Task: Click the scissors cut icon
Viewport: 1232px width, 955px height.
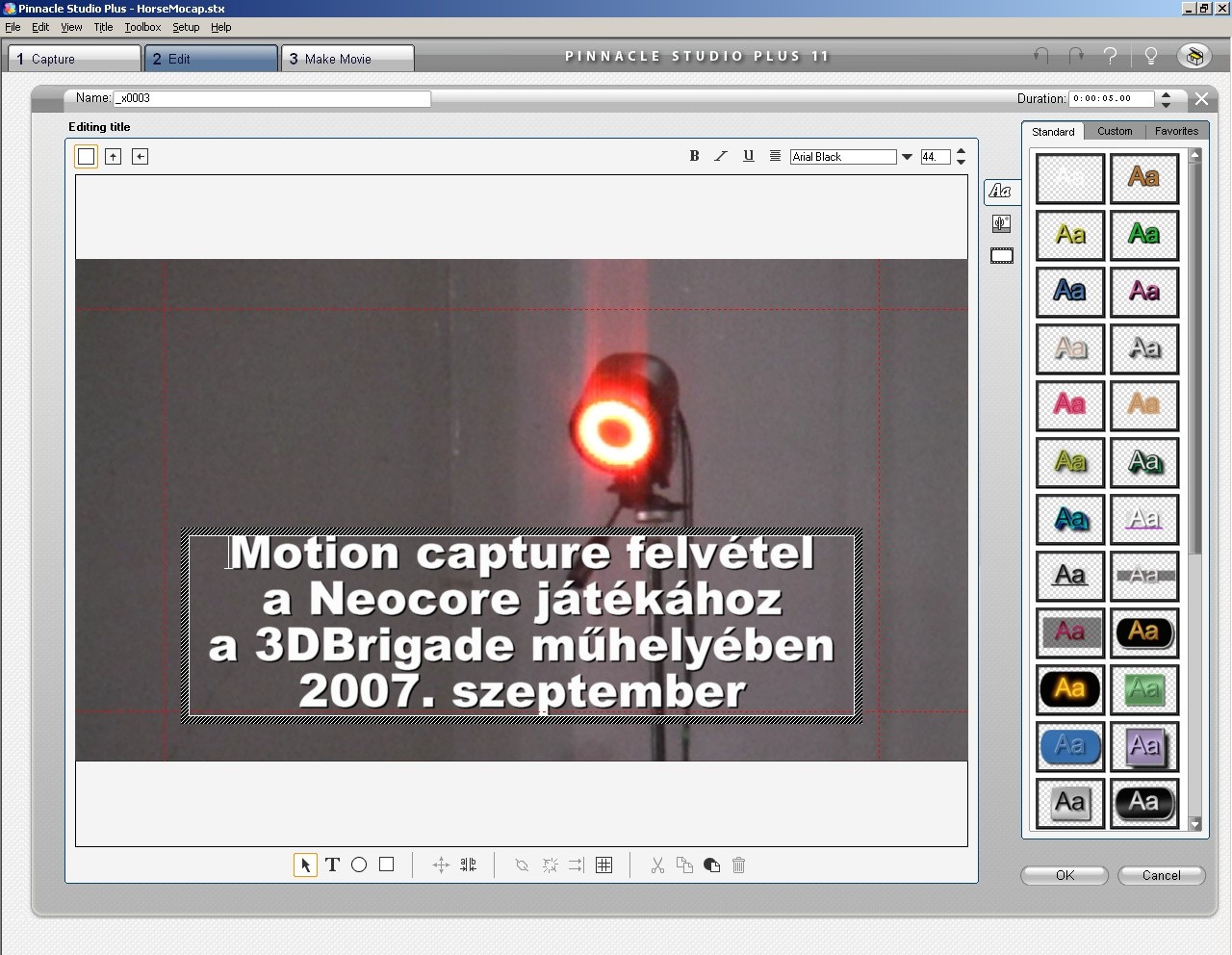Action: (657, 865)
